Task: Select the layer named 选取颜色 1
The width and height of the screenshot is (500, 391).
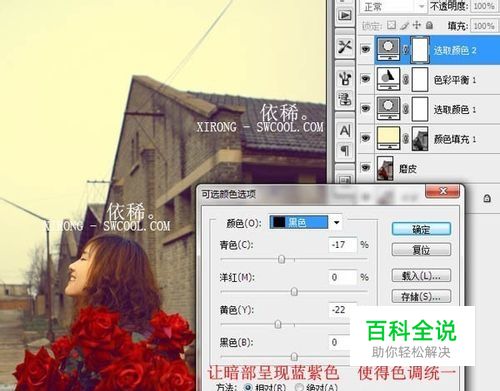Action: point(455,109)
